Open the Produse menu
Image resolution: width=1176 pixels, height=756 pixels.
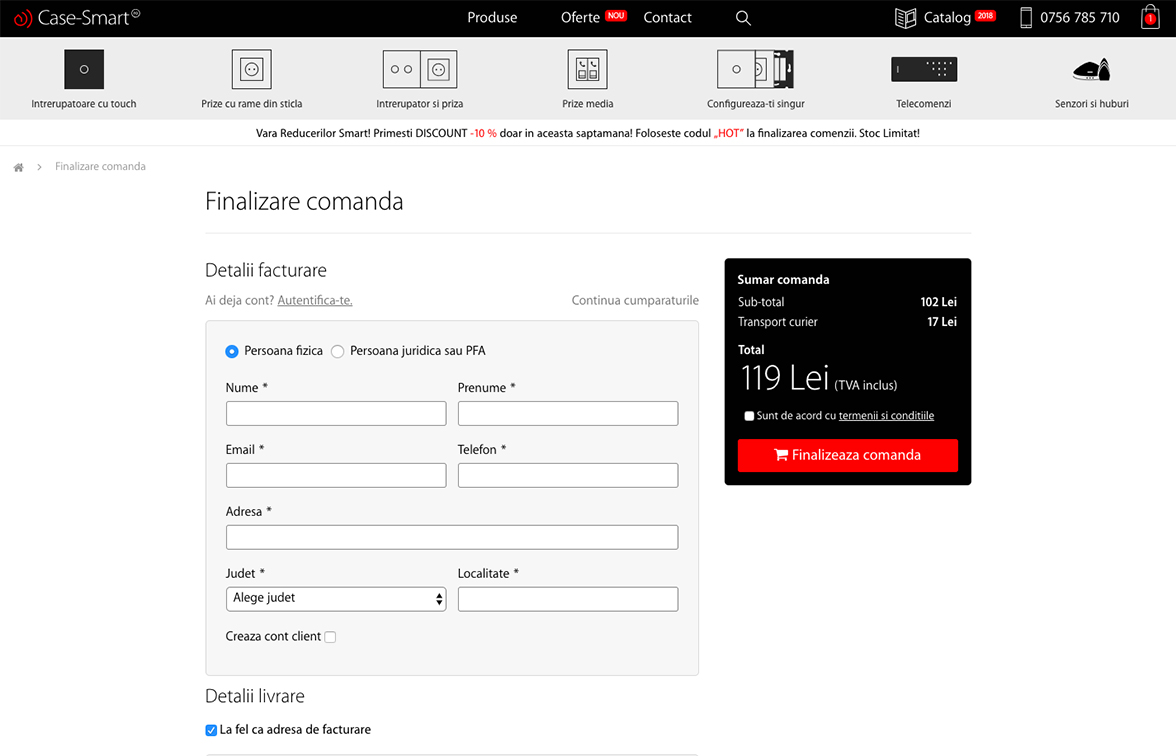pyautogui.click(x=492, y=18)
